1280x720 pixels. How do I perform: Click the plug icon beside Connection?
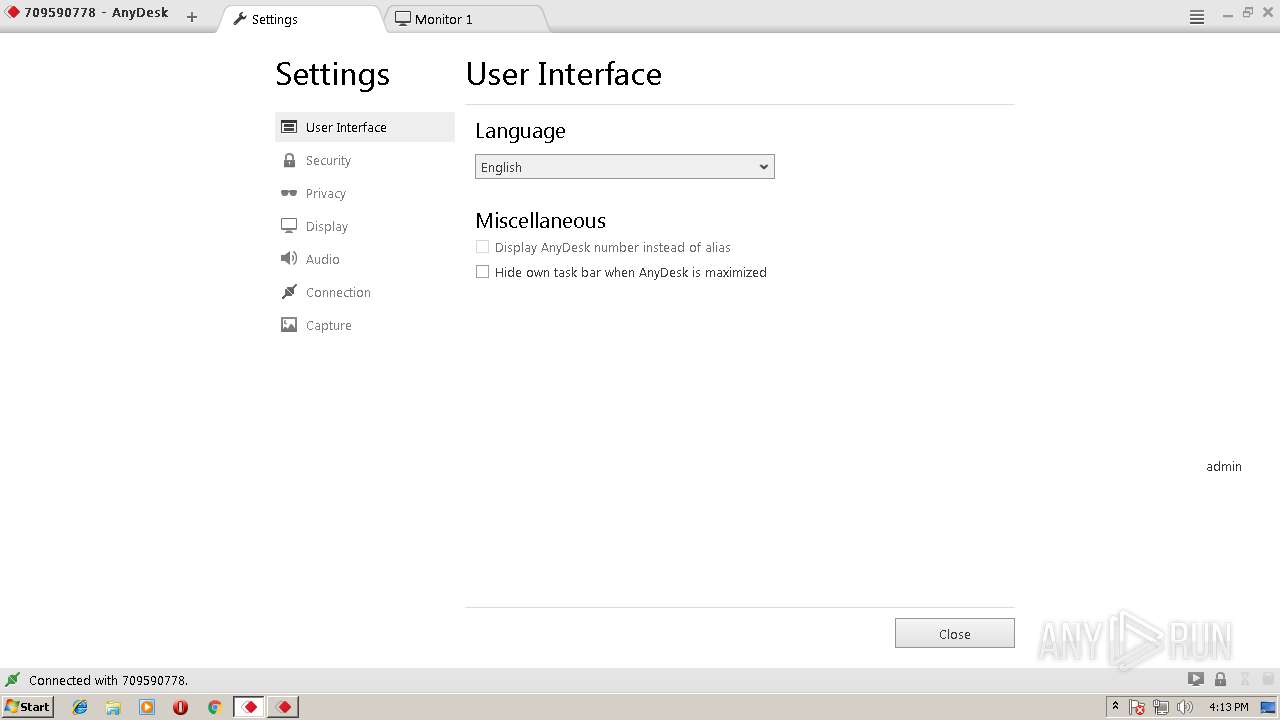point(289,292)
